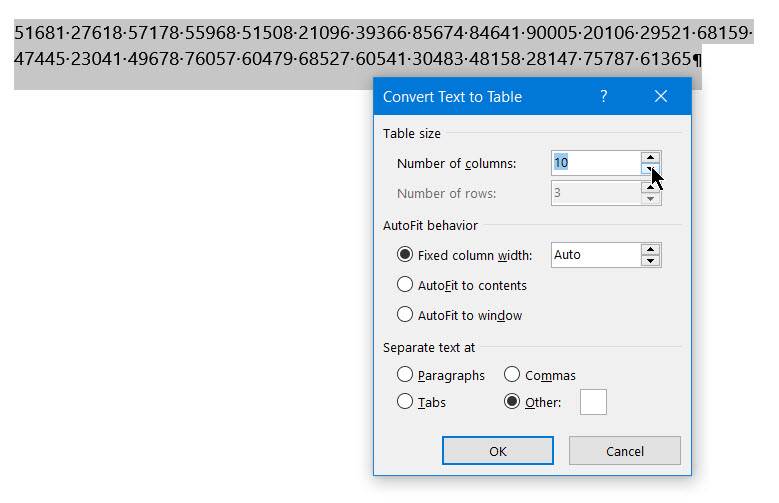Click the number 76057 in the text
The width and height of the screenshot is (779, 503).
coord(210,59)
